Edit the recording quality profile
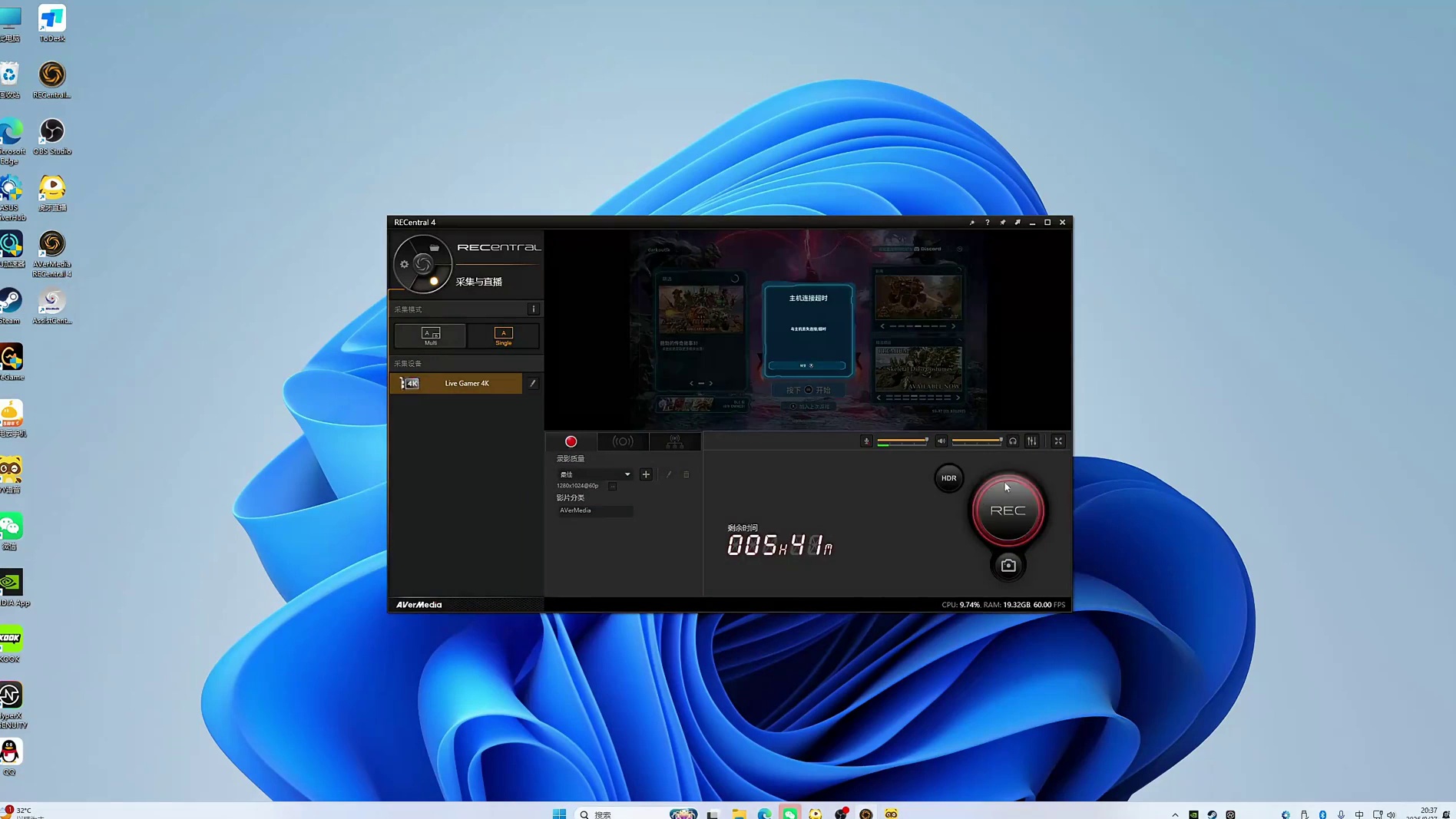 coord(669,474)
